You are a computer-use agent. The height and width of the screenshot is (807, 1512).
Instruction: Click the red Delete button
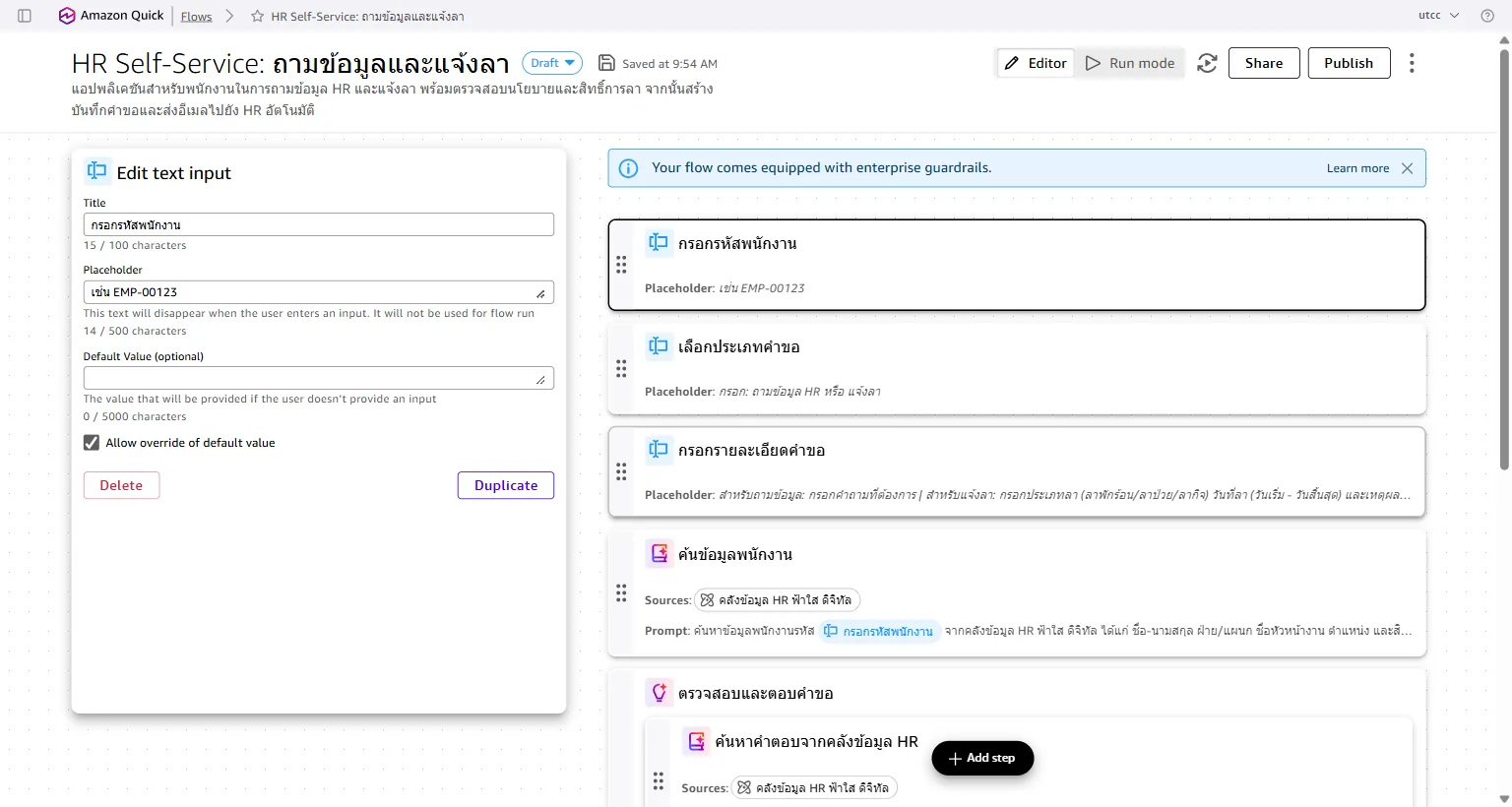(121, 485)
